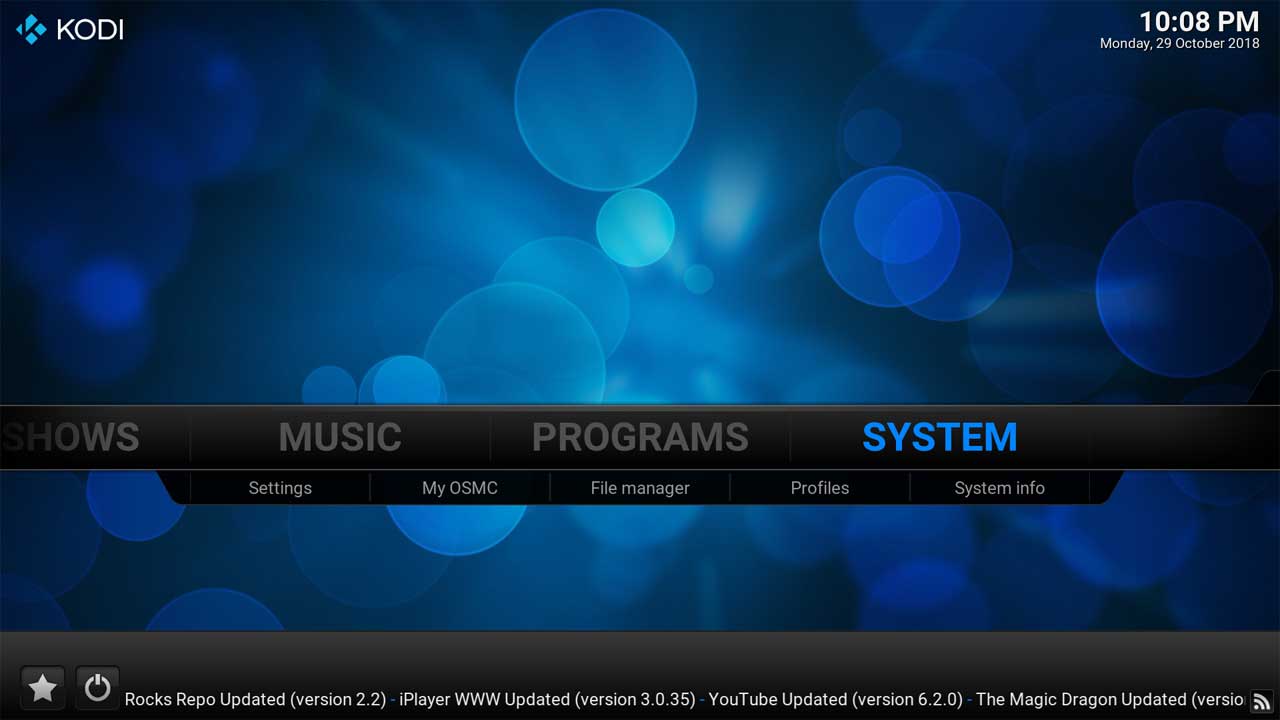Select the MUSIC main menu item

pos(340,437)
